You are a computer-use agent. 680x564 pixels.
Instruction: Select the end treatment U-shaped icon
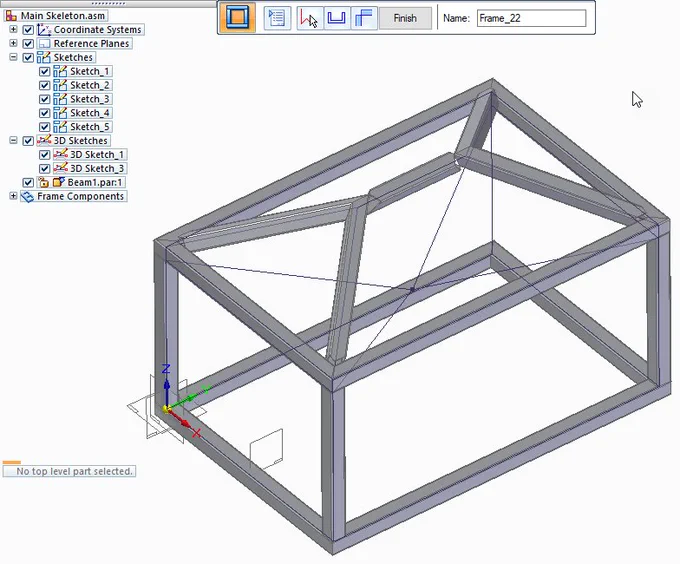336,18
